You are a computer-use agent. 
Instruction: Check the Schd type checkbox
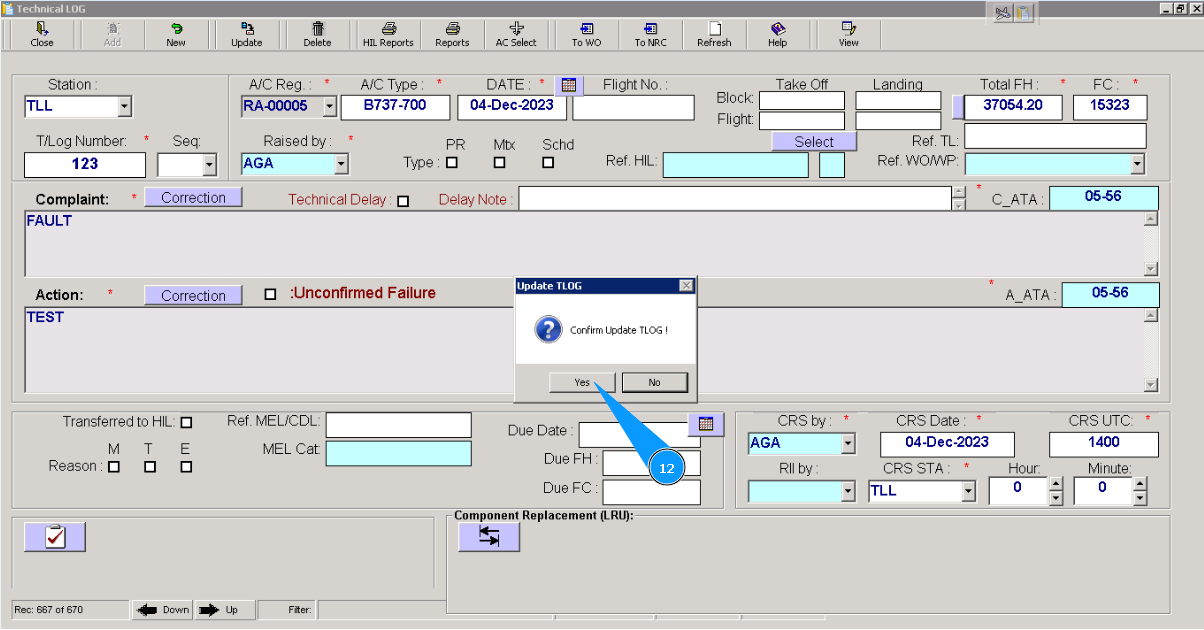coord(549,162)
